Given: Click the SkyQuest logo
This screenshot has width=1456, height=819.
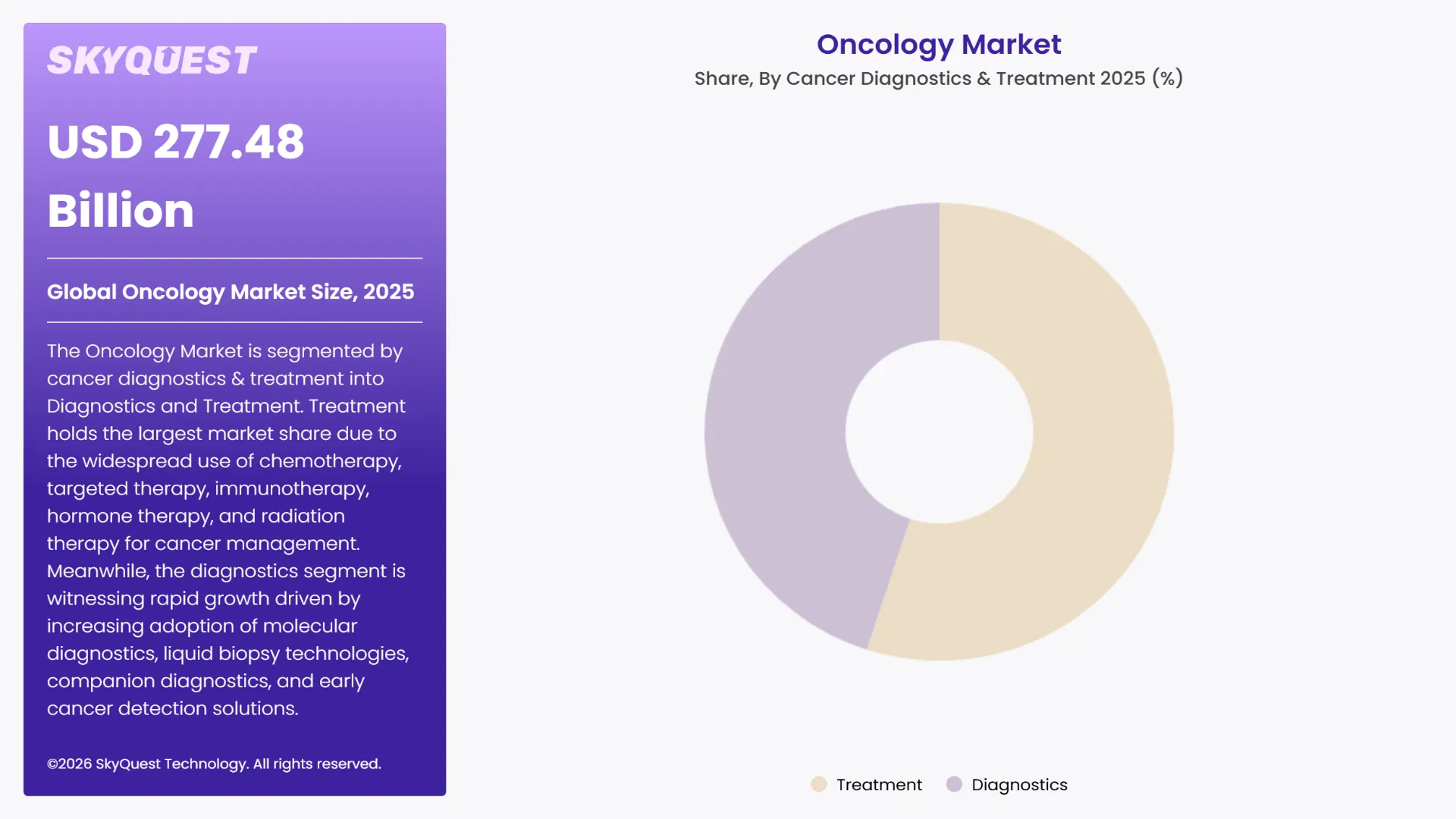Looking at the screenshot, I should pos(152,61).
